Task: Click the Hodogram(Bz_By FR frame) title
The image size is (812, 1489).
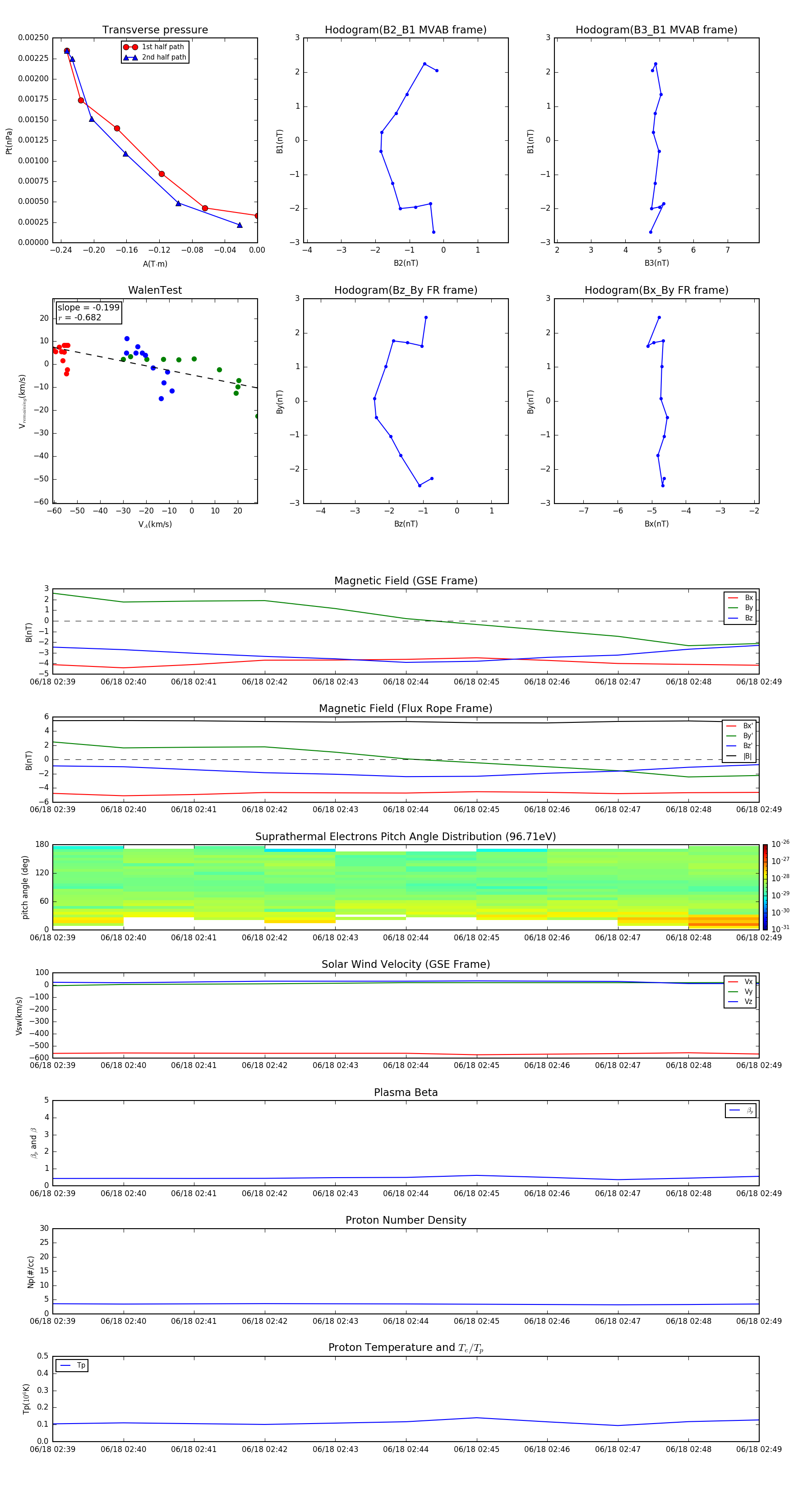Action: coord(406,290)
